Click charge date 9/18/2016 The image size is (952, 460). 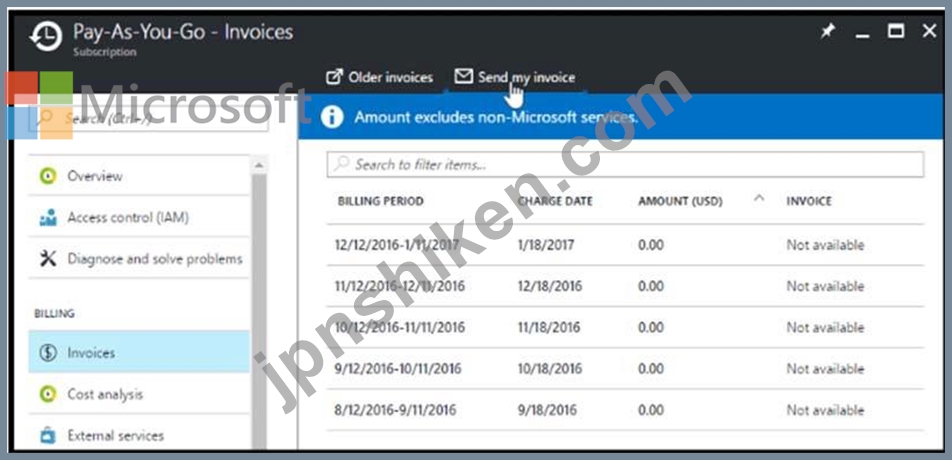[546, 410]
